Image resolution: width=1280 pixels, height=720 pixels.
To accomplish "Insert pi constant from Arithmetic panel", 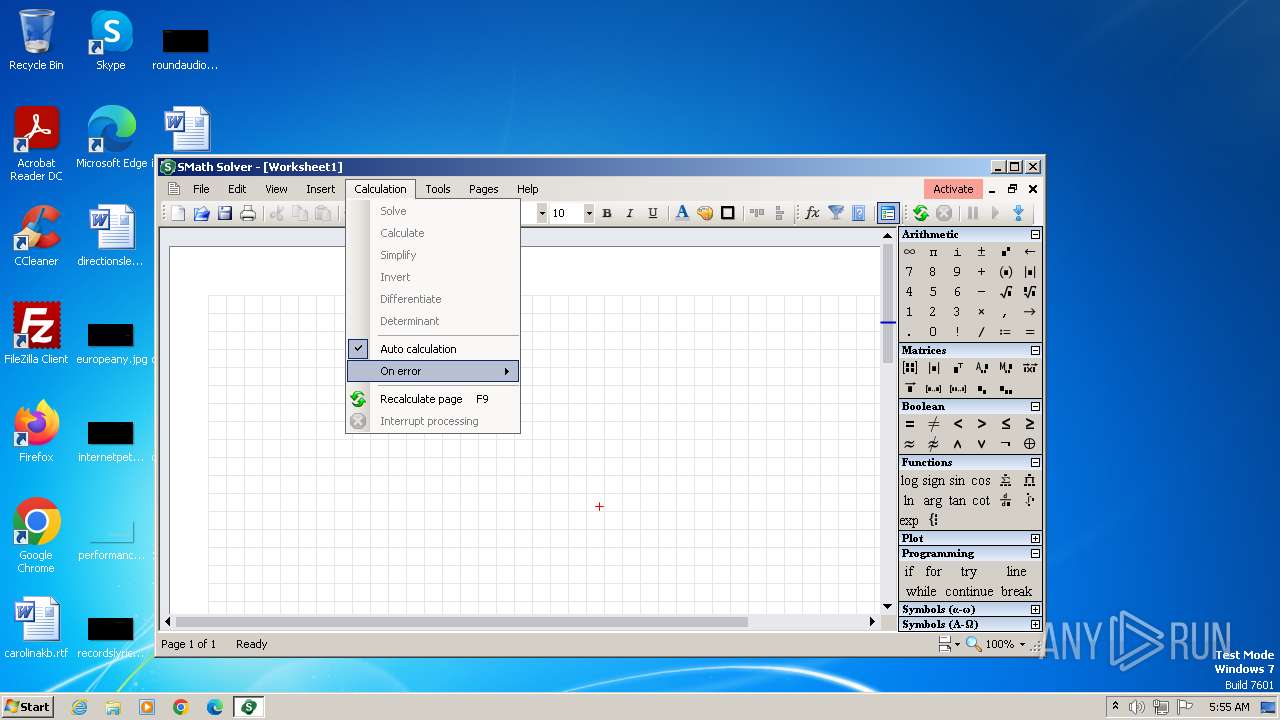I will 933,252.
